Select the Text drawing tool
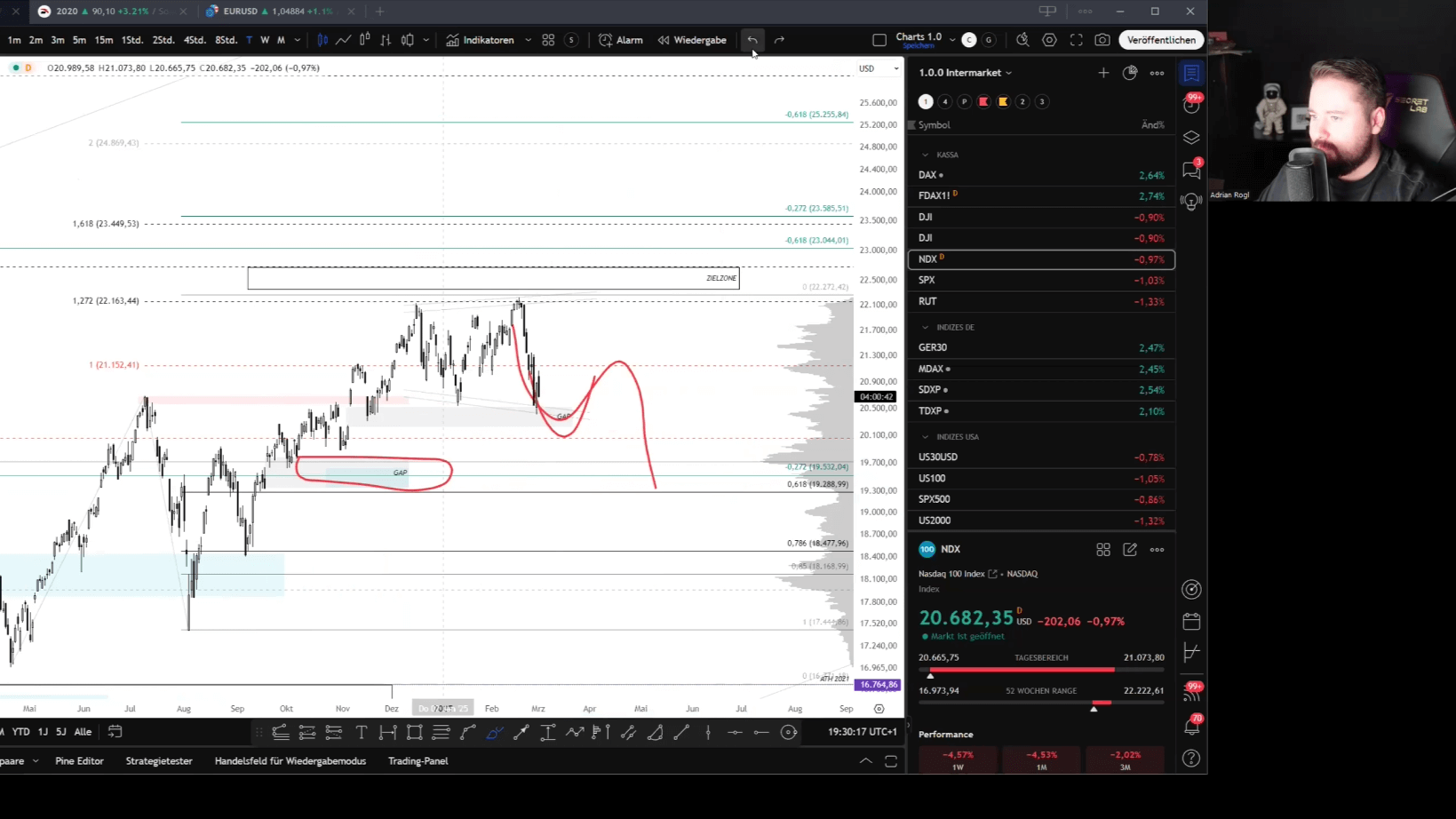The image size is (1456, 819). (x=361, y=732)
